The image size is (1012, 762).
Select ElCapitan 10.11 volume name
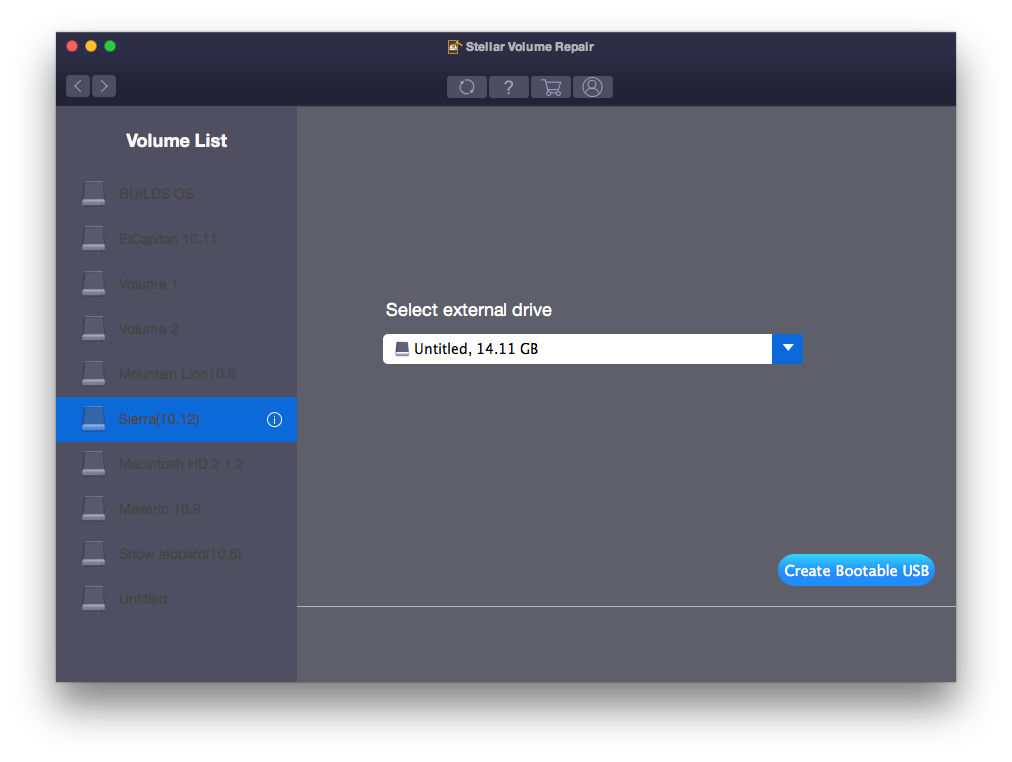(x=168, y=239)
